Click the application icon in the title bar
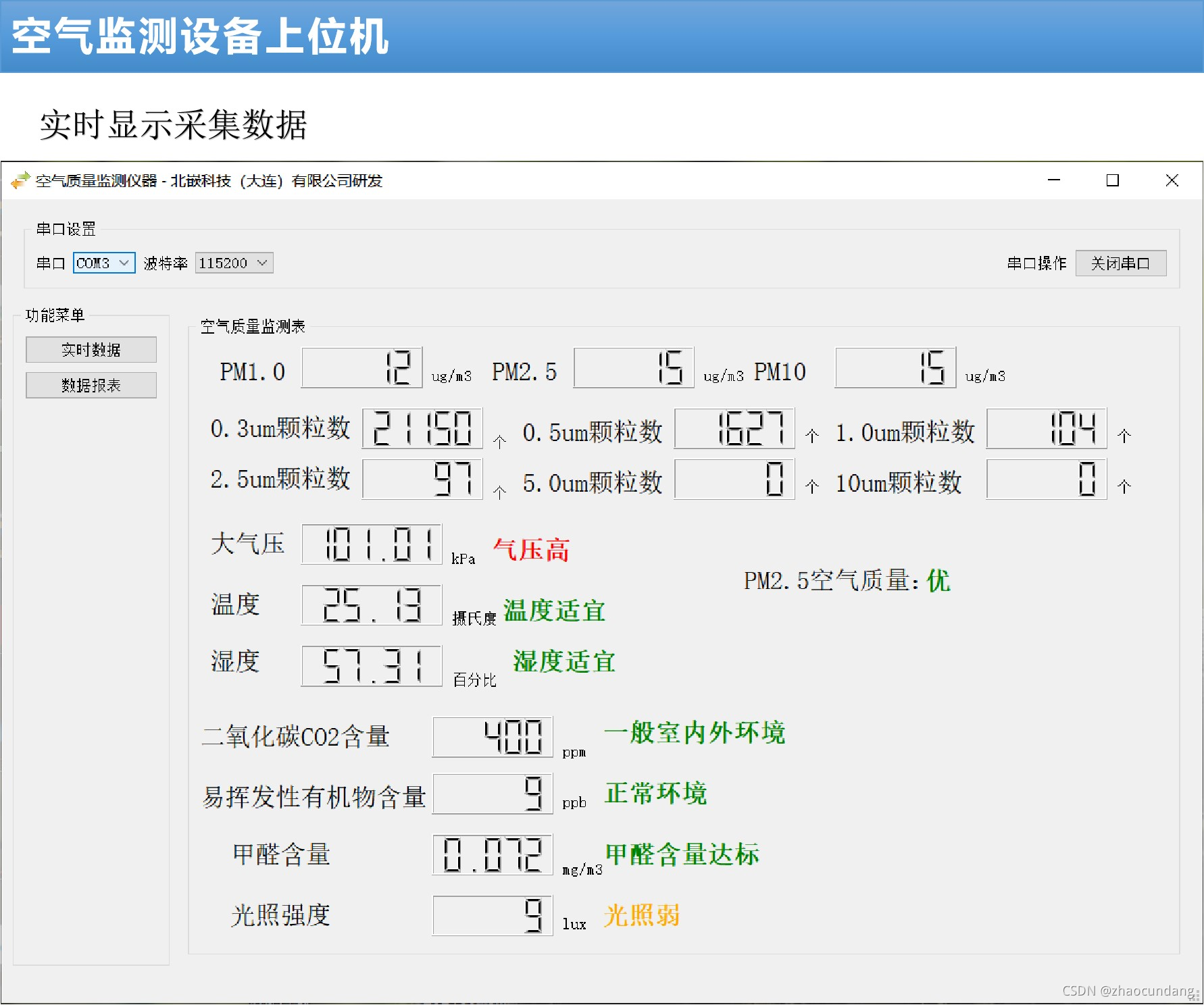The image size is (1204, 1005). (20, 180)
